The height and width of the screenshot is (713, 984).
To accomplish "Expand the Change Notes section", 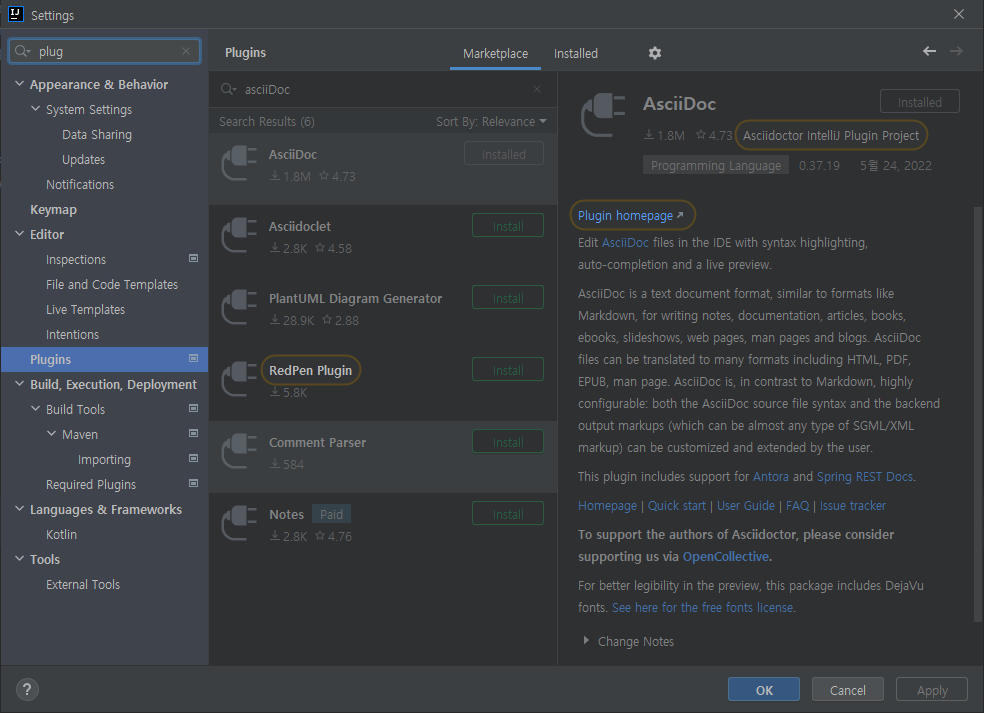I will coord(586,640).
